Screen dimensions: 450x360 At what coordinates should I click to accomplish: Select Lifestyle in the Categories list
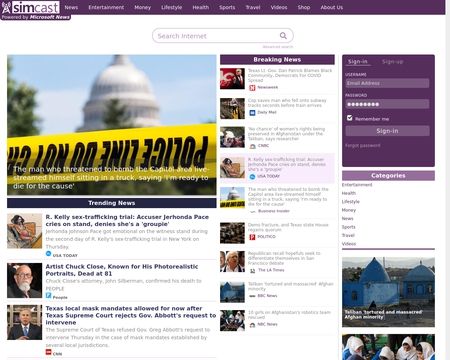click(x=351, y=202)
